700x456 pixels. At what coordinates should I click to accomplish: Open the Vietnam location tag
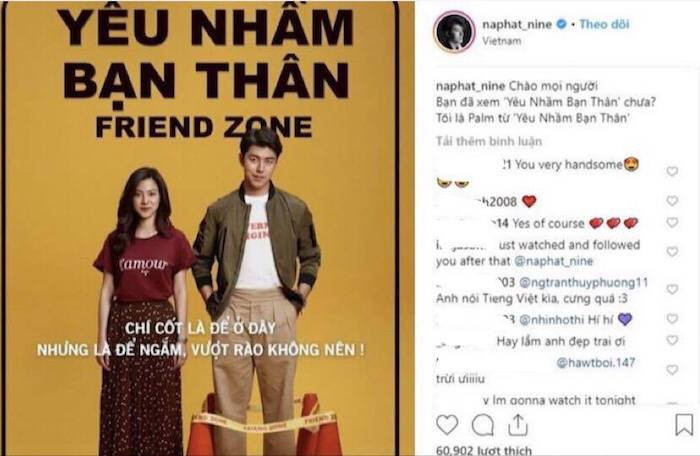pos(501,41)
